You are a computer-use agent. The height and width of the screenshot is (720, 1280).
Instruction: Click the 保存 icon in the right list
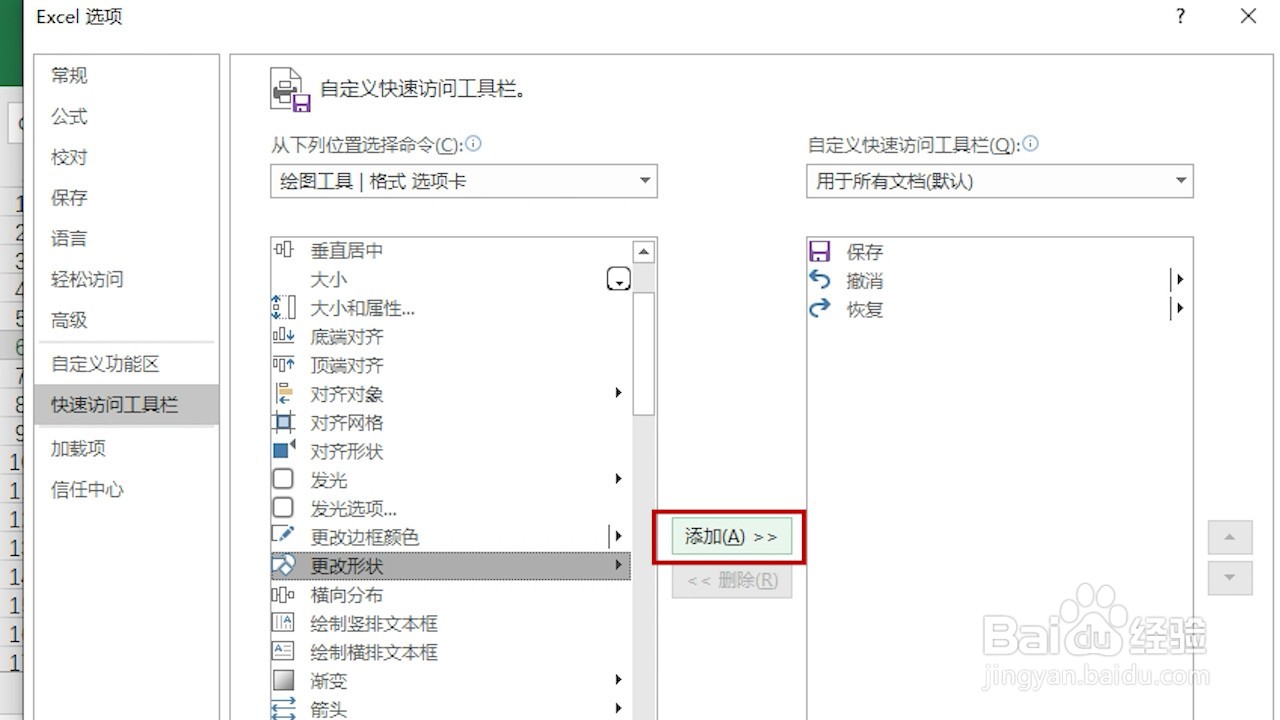(821, 251)
